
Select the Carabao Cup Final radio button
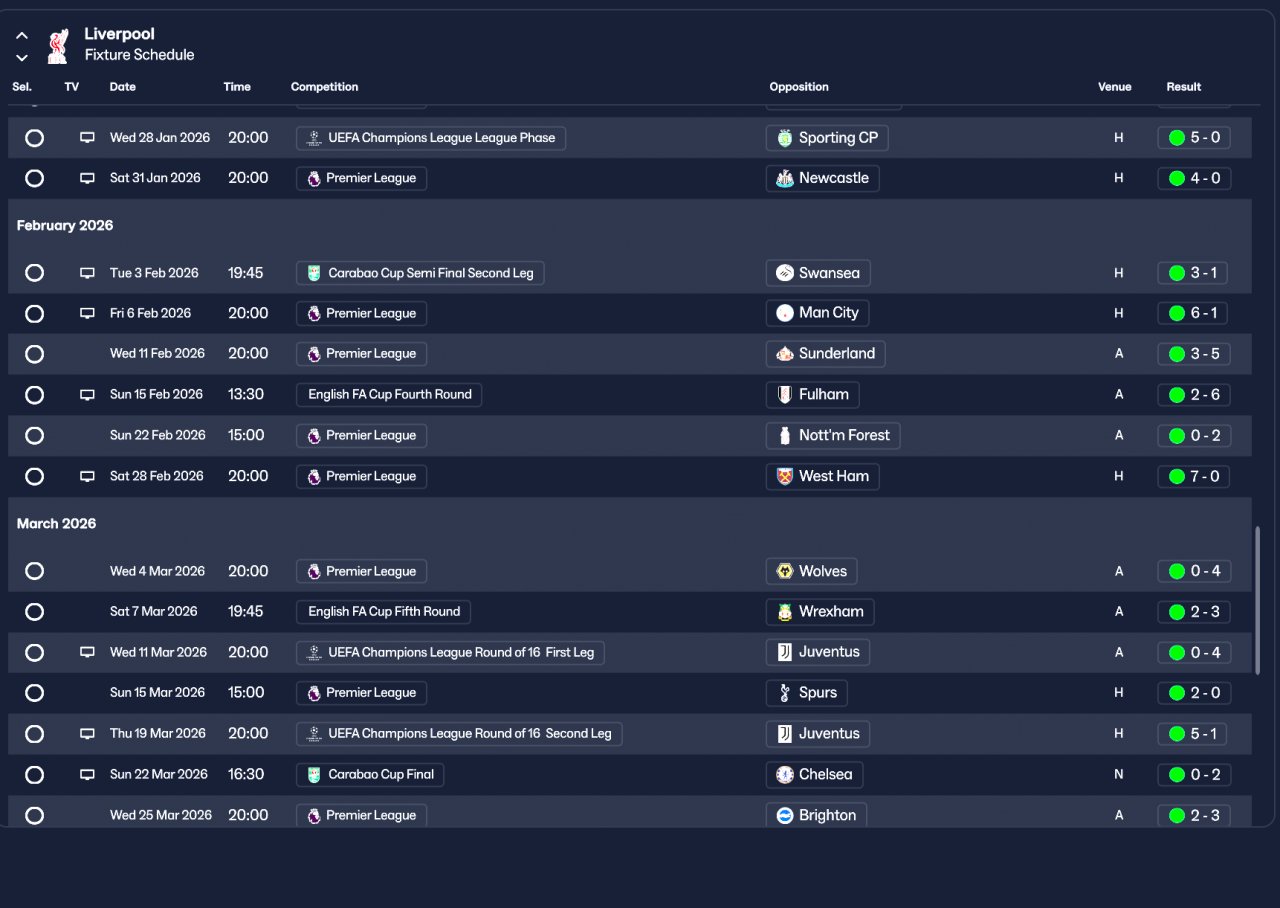point(34,774)
